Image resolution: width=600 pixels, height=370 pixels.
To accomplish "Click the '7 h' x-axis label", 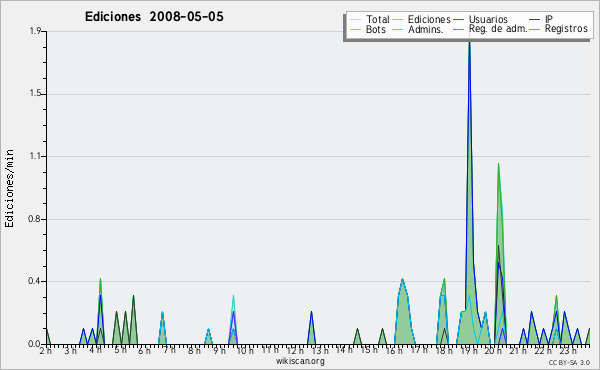I will tap(170, 350).
